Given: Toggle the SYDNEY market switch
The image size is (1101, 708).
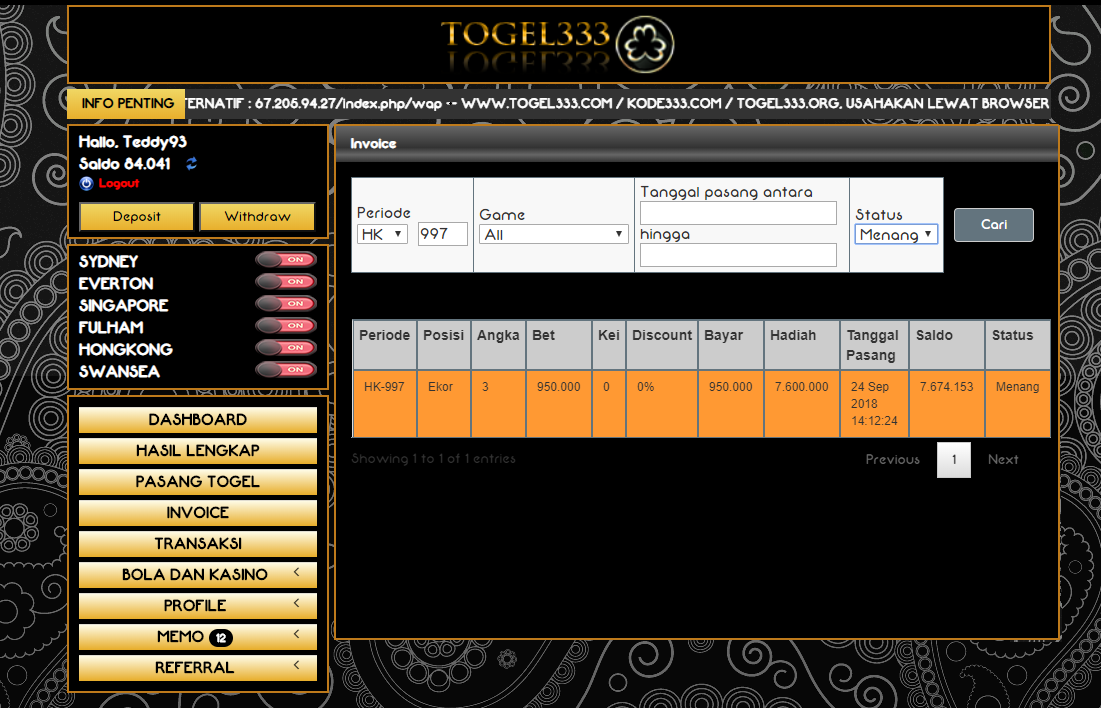Looking at the screenshot, I should point(286,260).
